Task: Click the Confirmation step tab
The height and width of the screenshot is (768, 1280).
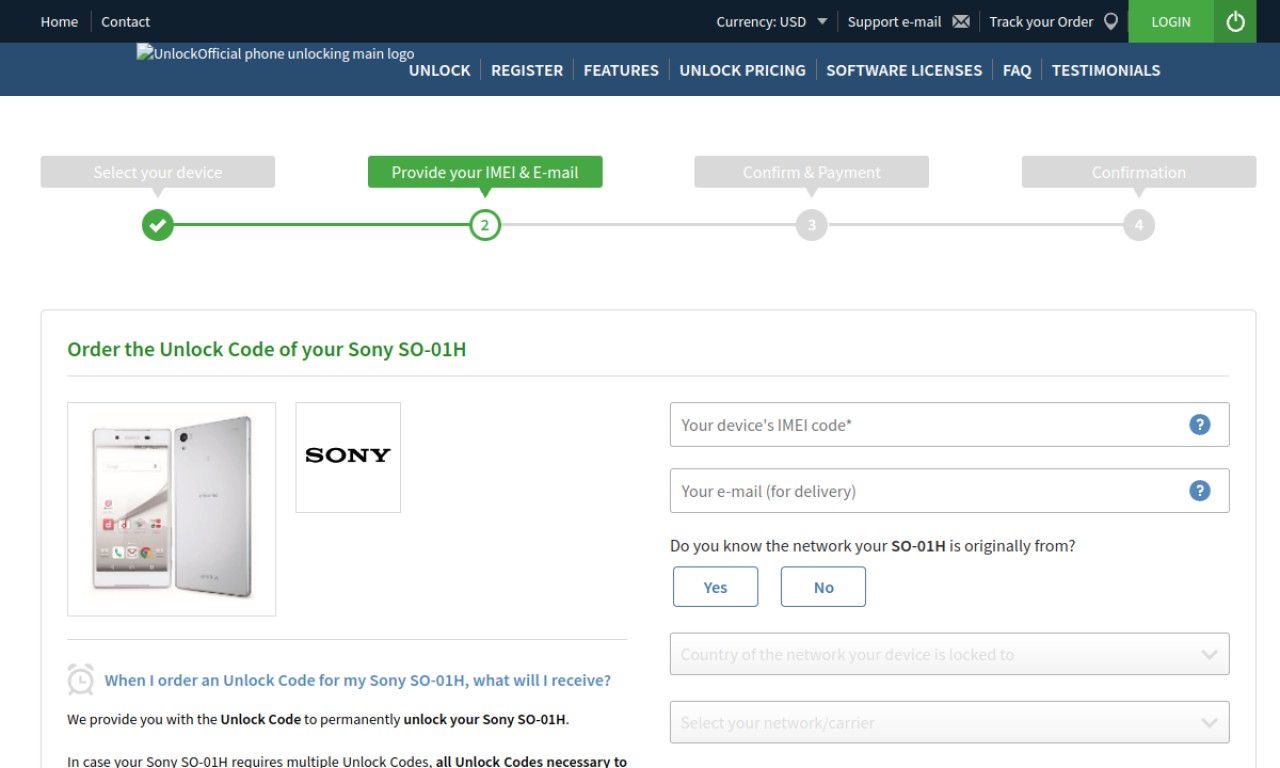Action: pos(1139,172)
